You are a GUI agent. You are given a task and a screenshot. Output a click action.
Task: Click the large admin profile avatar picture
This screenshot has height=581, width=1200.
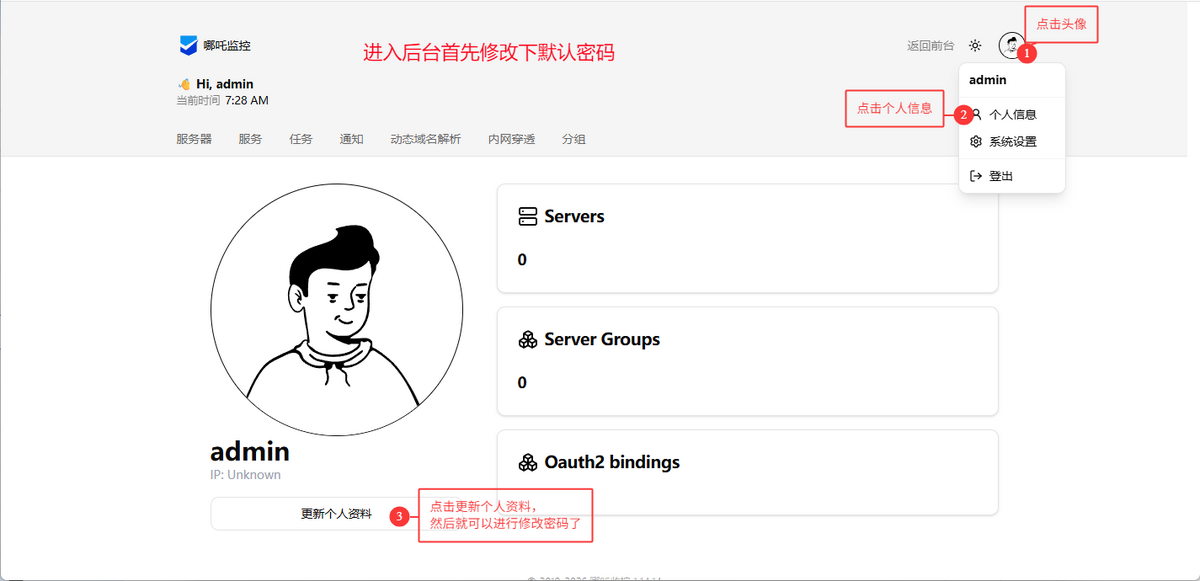point(336,309)
